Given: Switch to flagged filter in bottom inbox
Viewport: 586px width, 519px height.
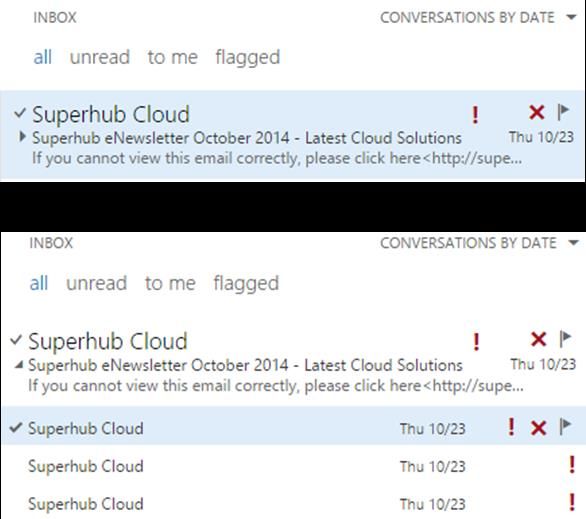Looking at the screenshot, I should click(246, 284).
